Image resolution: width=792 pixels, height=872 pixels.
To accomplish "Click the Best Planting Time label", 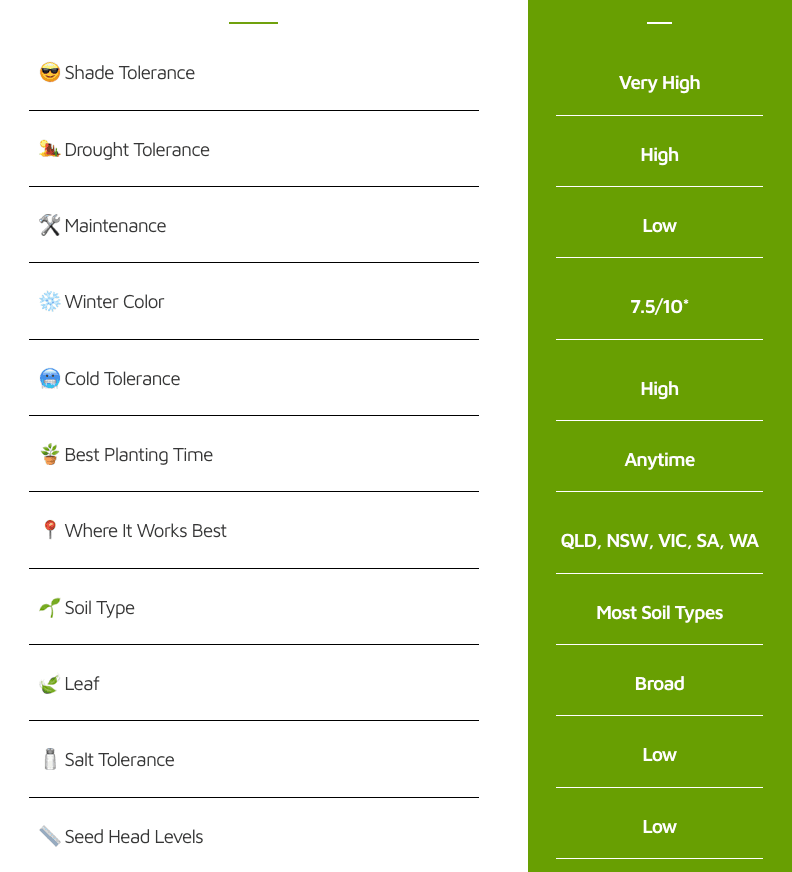I will point(138,455).
